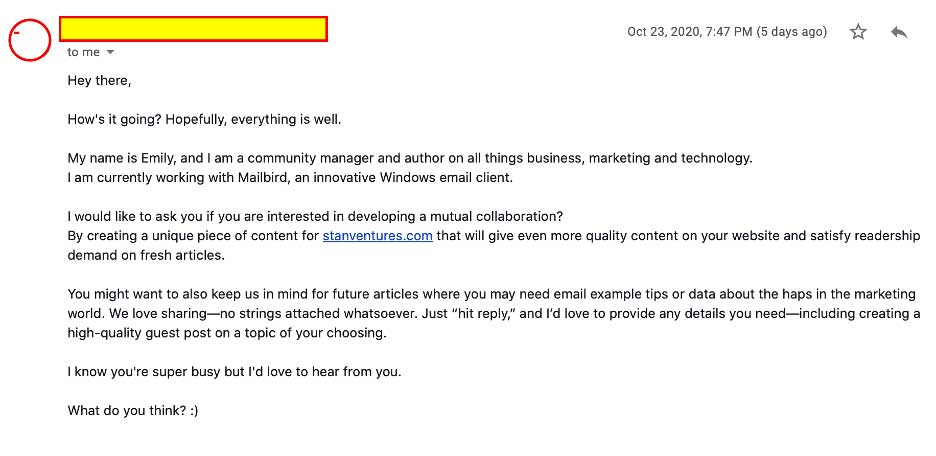Viewport: 936px width, 456px height.
Task: Click the "What do you think? :)" line
Action: [133, 410]
